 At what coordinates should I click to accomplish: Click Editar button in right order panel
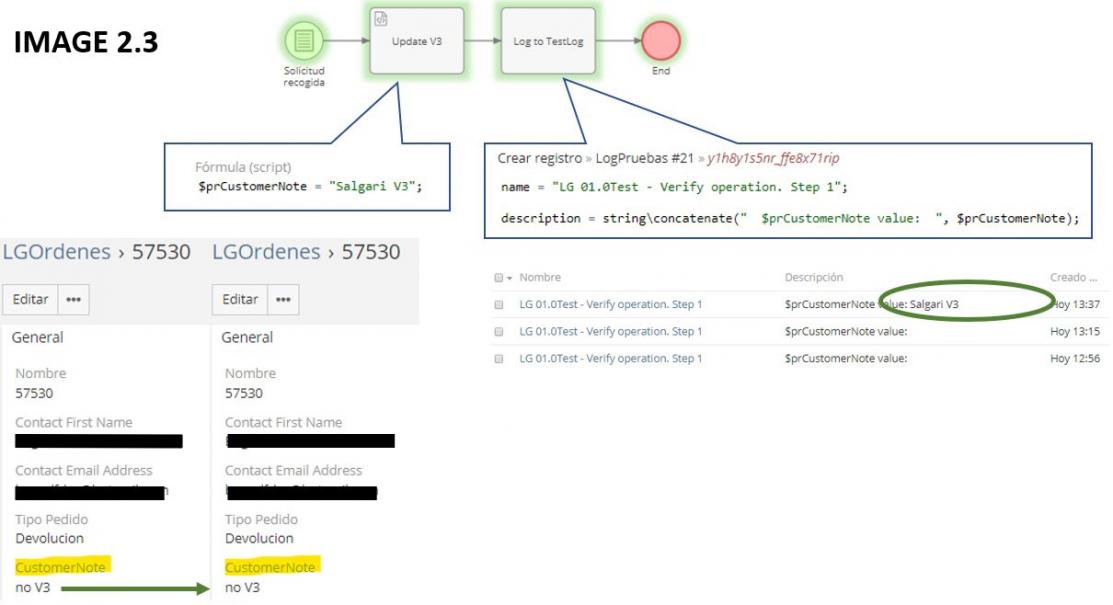(240, 299)
